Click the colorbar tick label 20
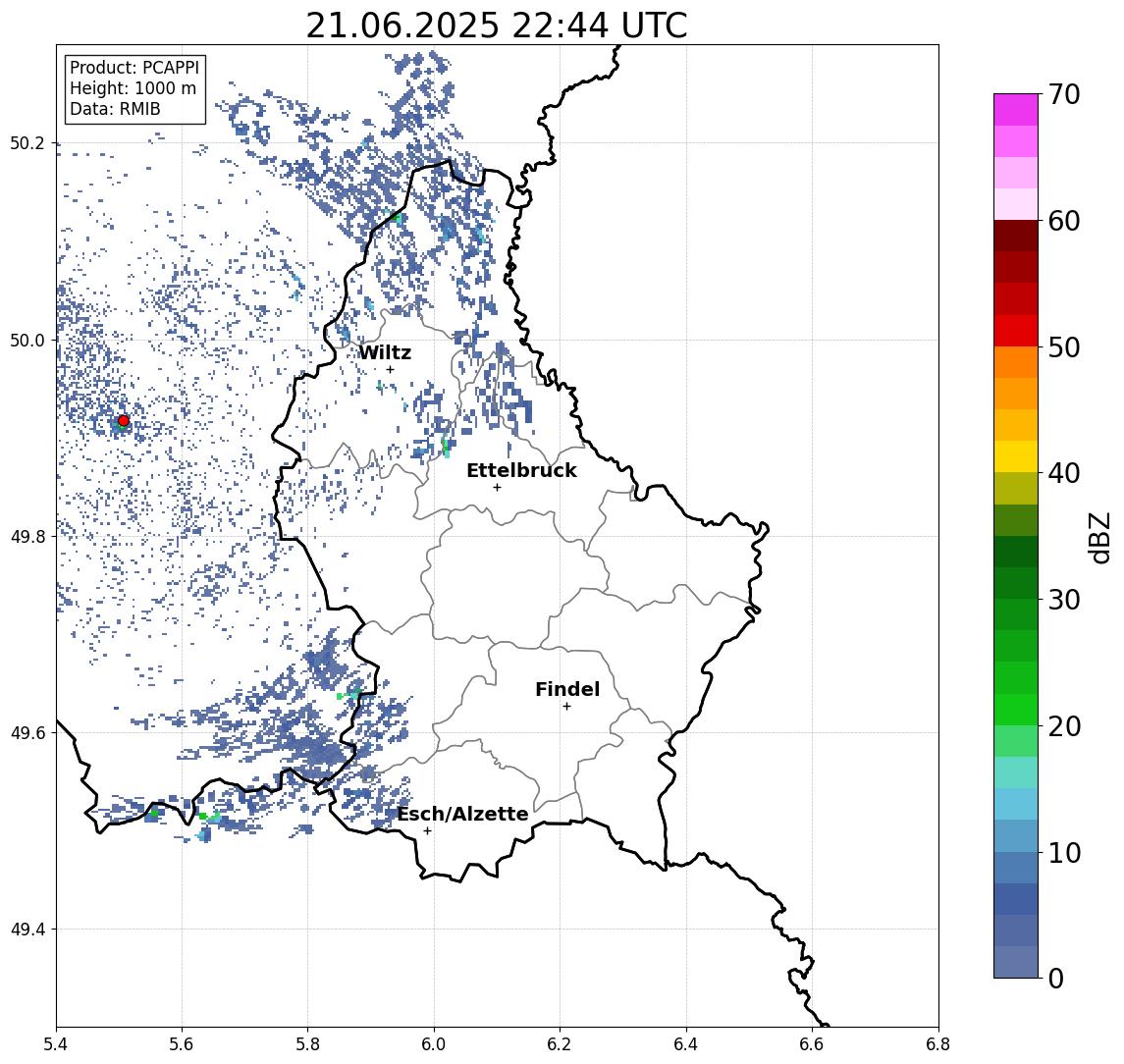 pyautogui.click(x=1064, y=725)
